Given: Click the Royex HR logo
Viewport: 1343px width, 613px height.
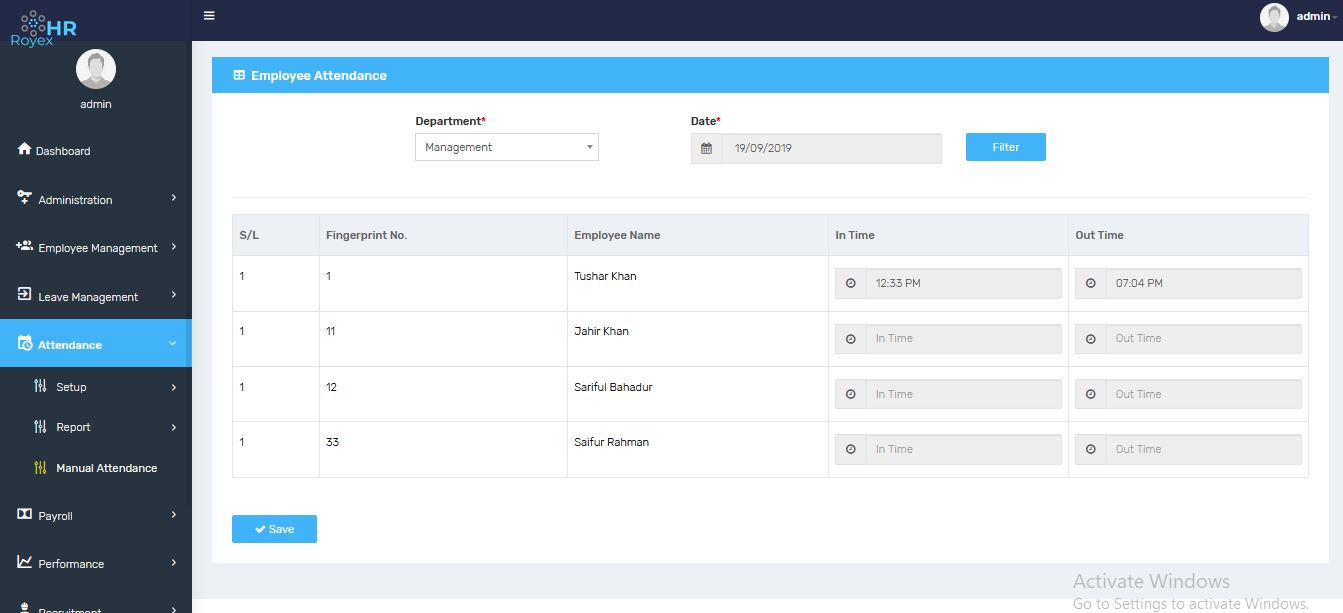Looking at the screenshot, I should click(x=44, y=29).
